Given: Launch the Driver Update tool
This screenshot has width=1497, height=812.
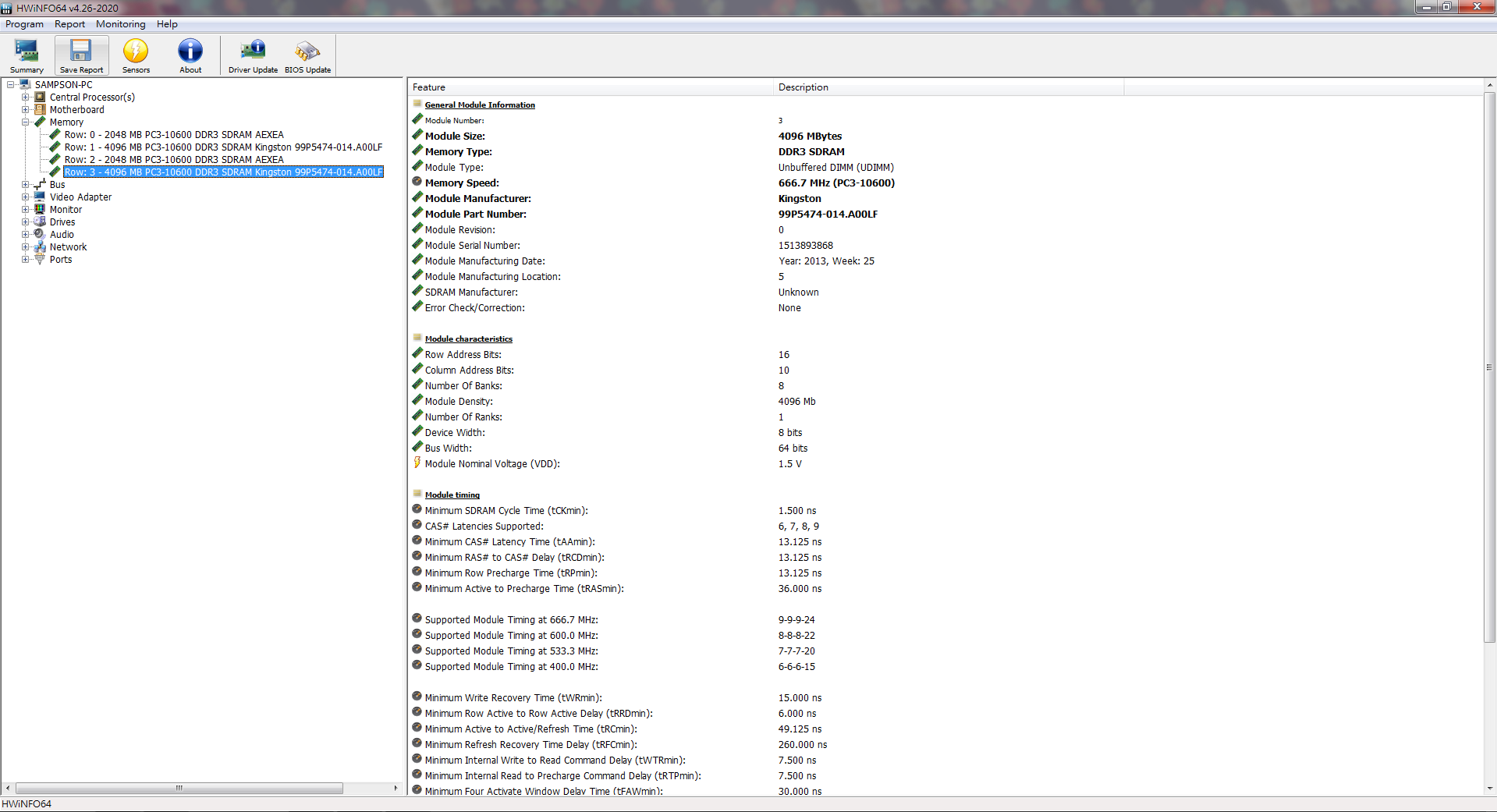Looking at the screenshot, I should pyautogui.click(x=253, y=55).
